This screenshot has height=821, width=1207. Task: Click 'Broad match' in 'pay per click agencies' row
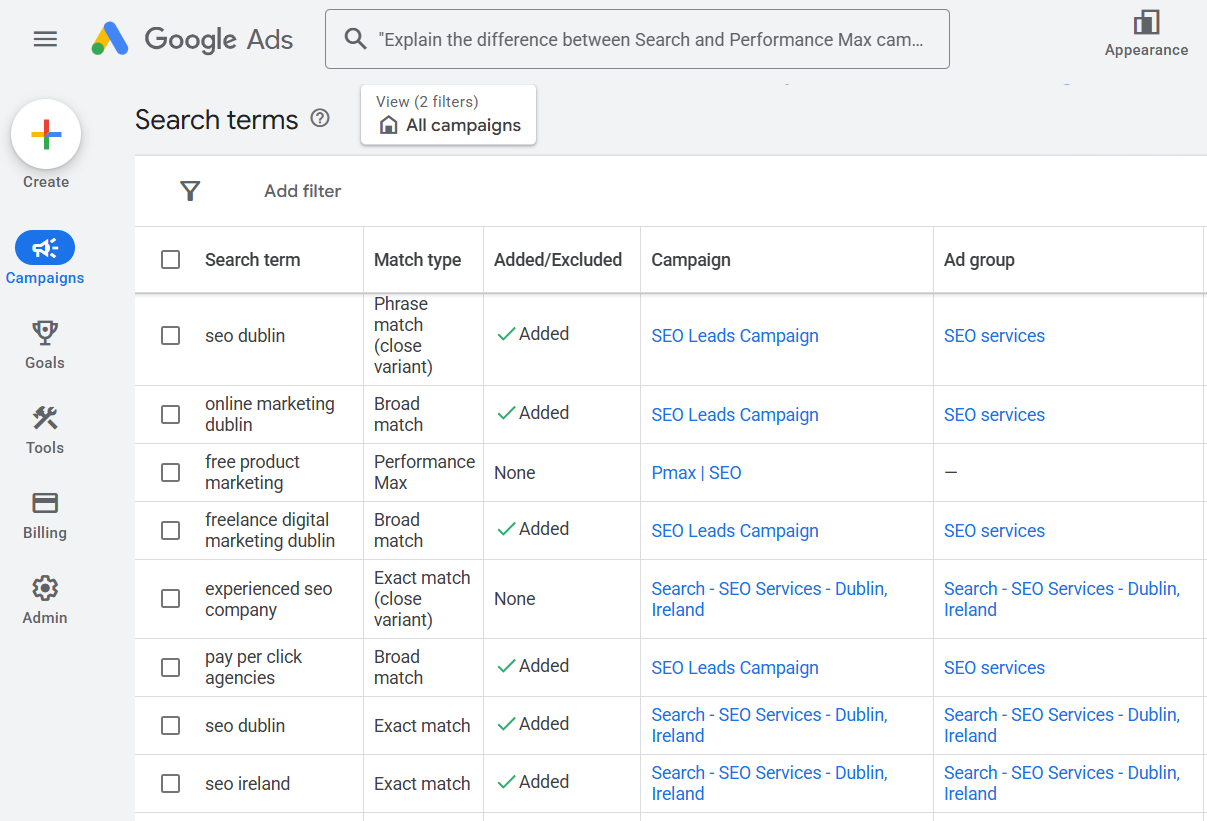398,667
